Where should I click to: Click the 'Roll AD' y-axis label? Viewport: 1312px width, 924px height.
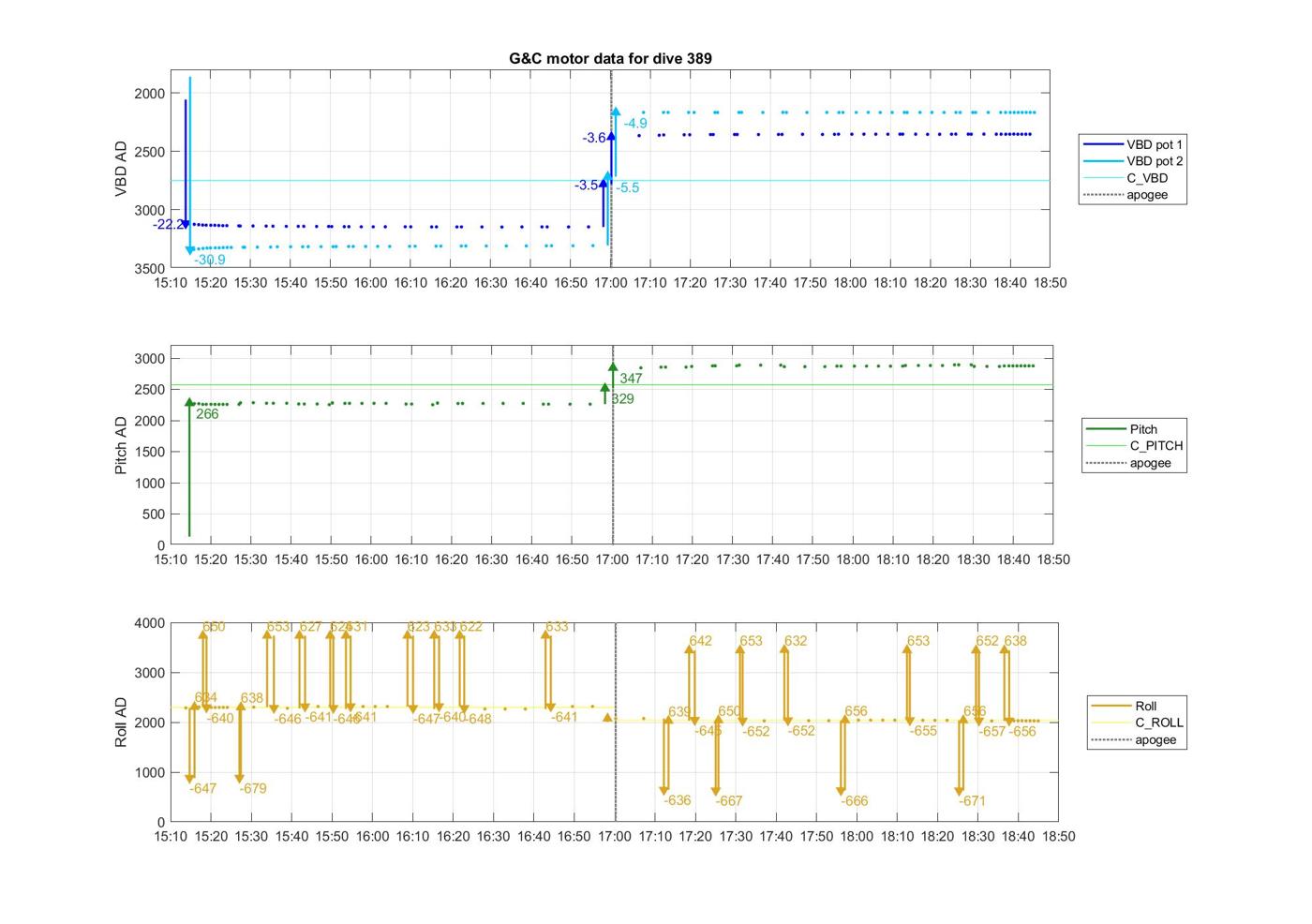click(x=121, y=723)
